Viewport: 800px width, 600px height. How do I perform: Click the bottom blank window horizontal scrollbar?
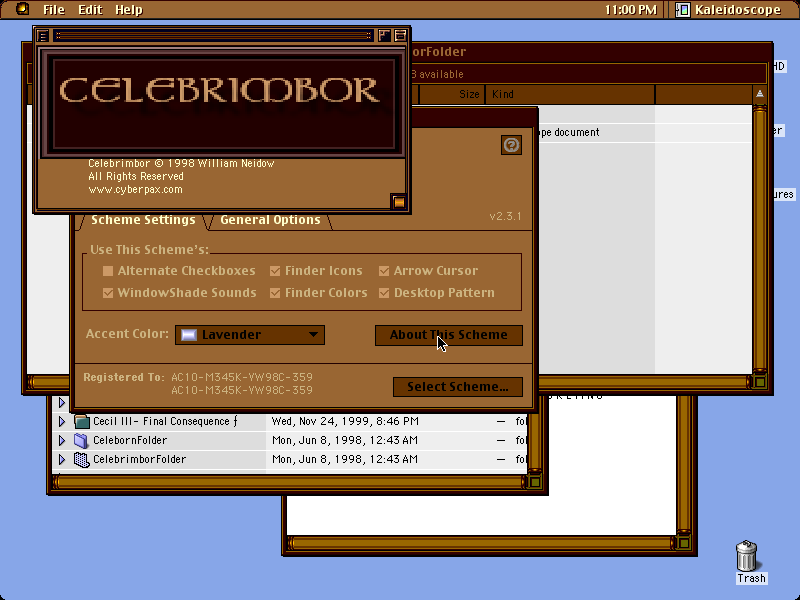tap(481, 542)
